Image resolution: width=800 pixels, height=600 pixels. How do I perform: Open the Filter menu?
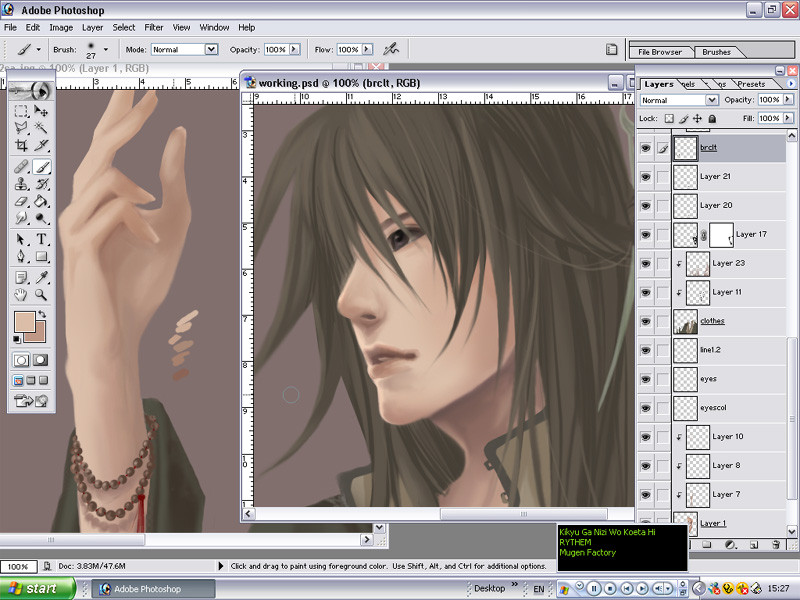(154, 28)
